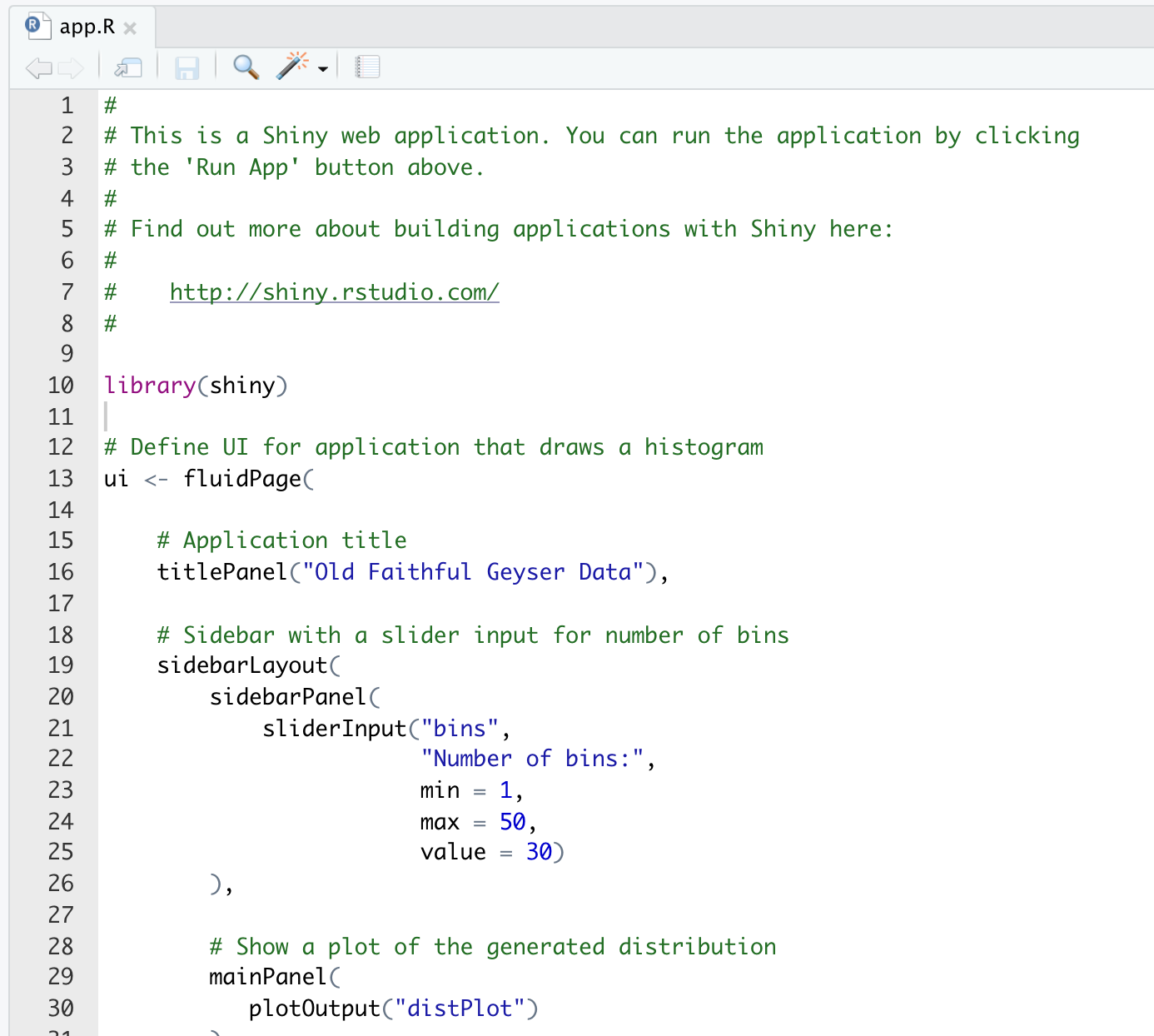The image size is (1154, 1036).
Task: Click the fluidPage function name
Action: (x=242, y=479)
